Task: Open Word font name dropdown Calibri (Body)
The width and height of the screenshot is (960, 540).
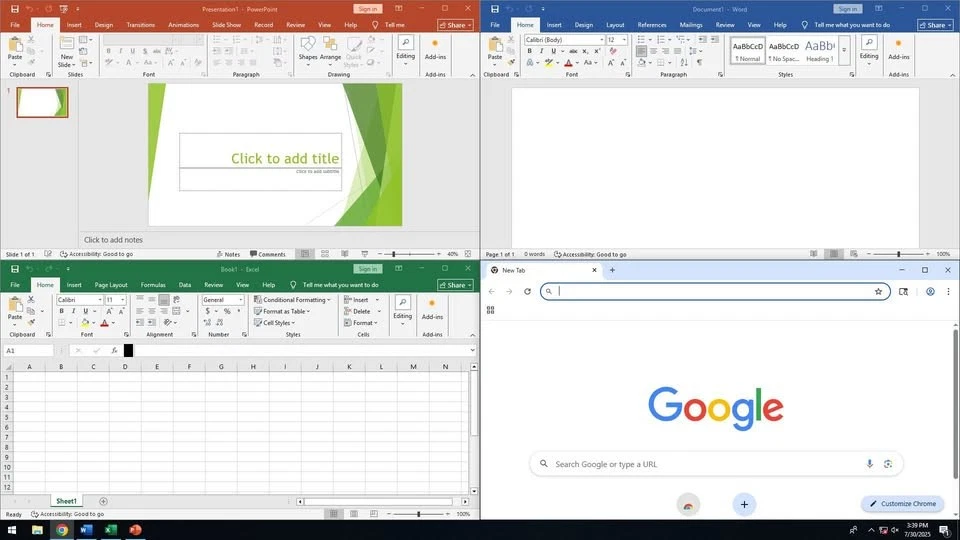Action: coord(602,40)
